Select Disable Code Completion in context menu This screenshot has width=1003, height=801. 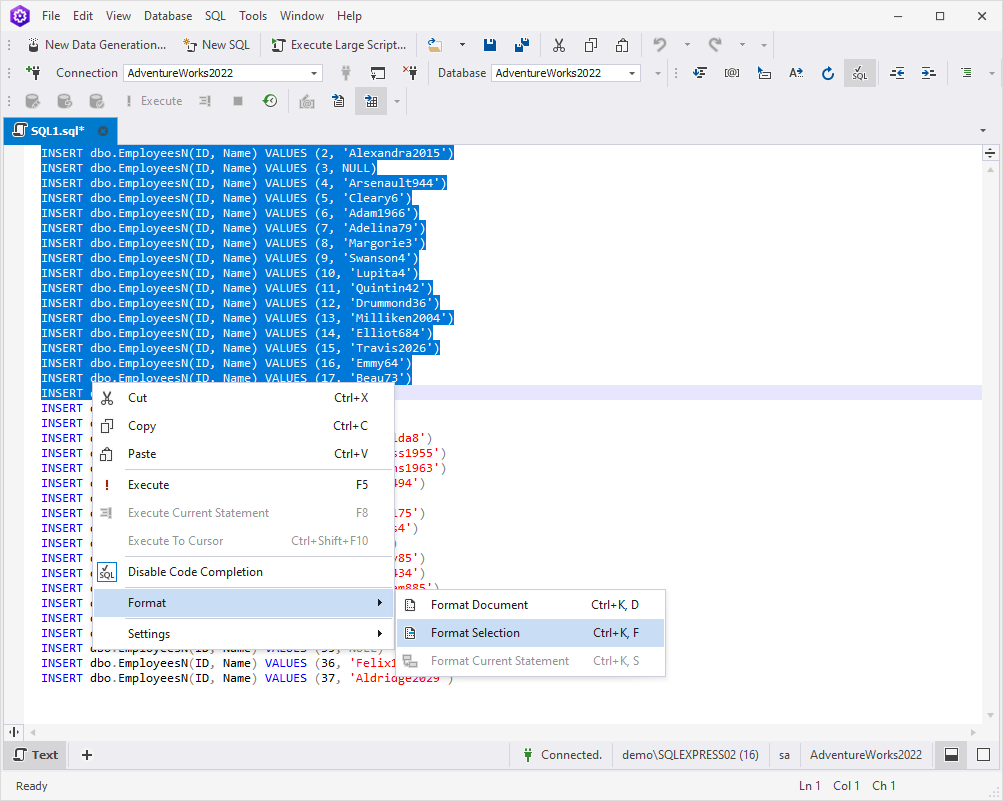(243, 572)
